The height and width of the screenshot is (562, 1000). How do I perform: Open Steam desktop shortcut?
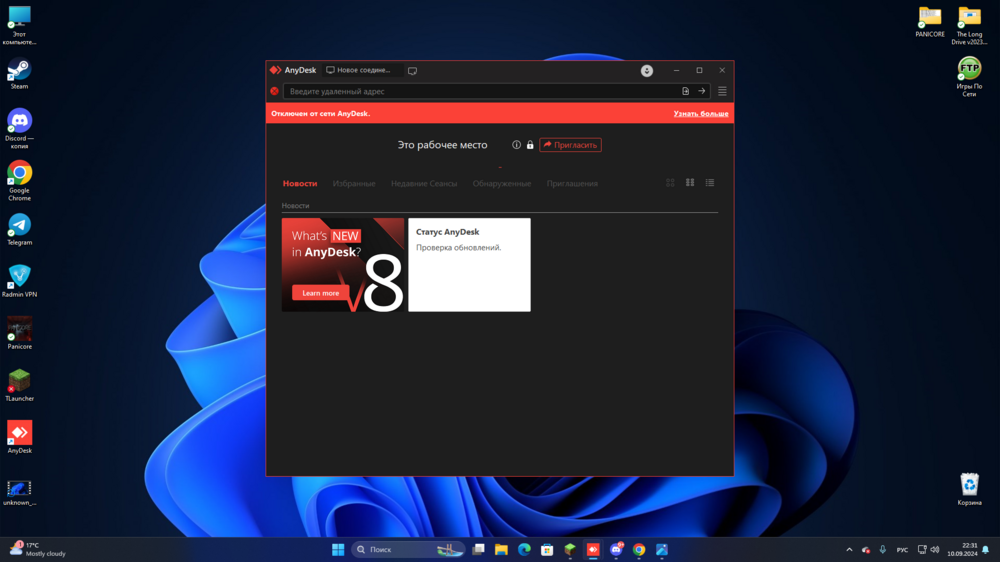coord(19,74)
